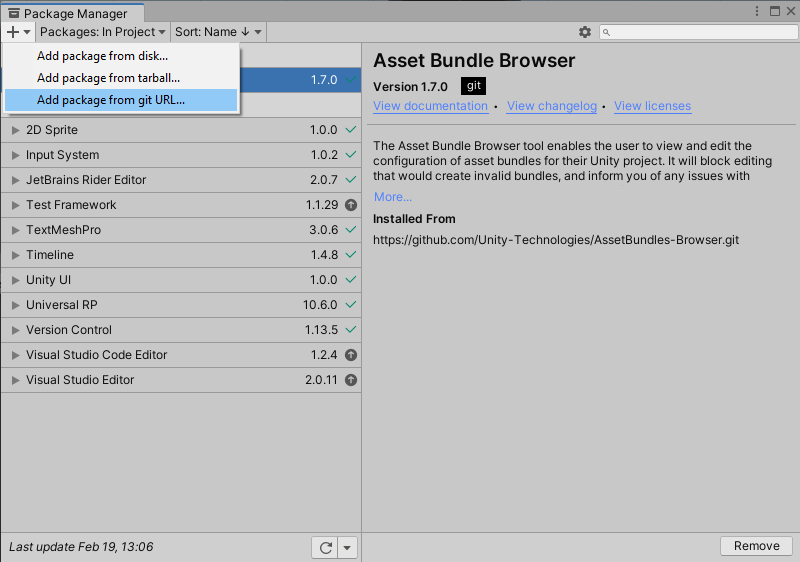The height and width of the screenshot is (562, 800).
Task: Click the Version 1.7.0 label
Action: point(410,87)
